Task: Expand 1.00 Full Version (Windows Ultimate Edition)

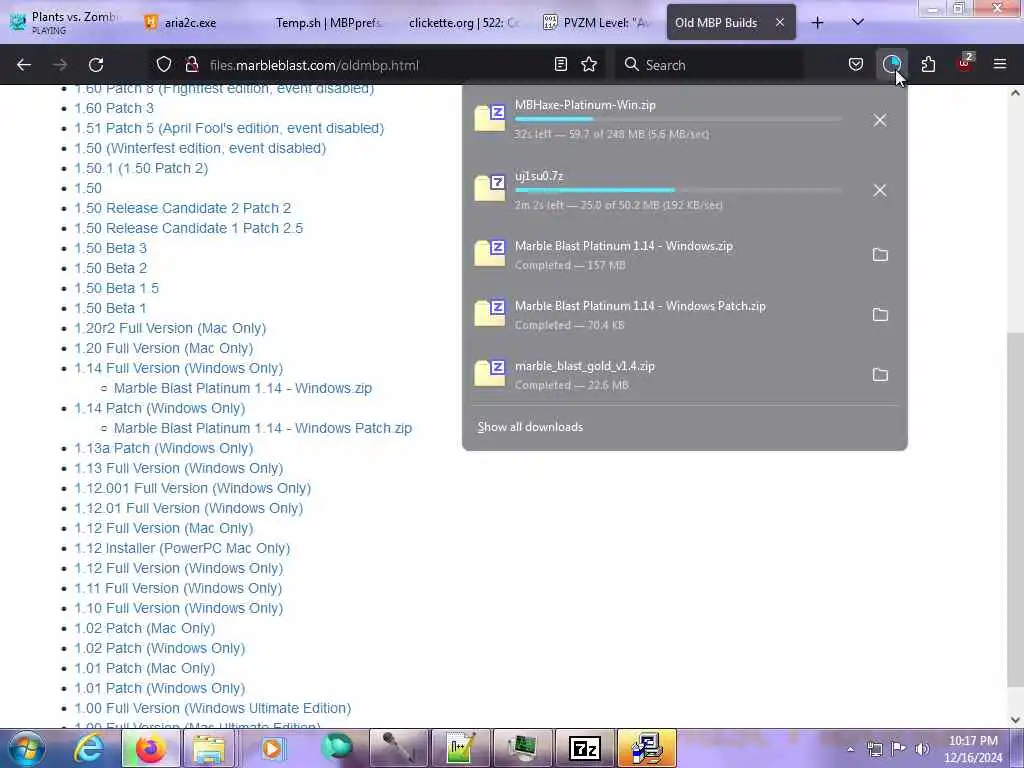Action: (x=212, y=708)
